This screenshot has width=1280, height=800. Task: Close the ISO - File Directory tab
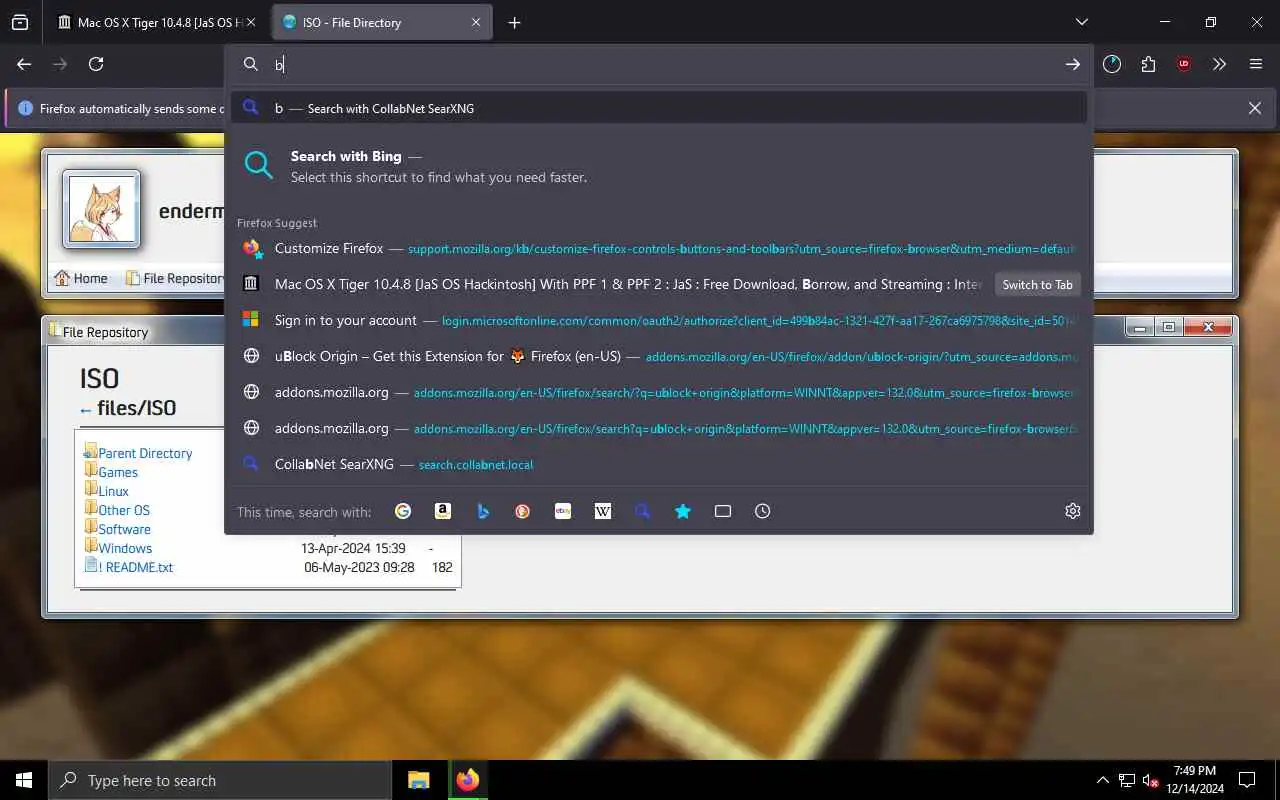[476, 22]
